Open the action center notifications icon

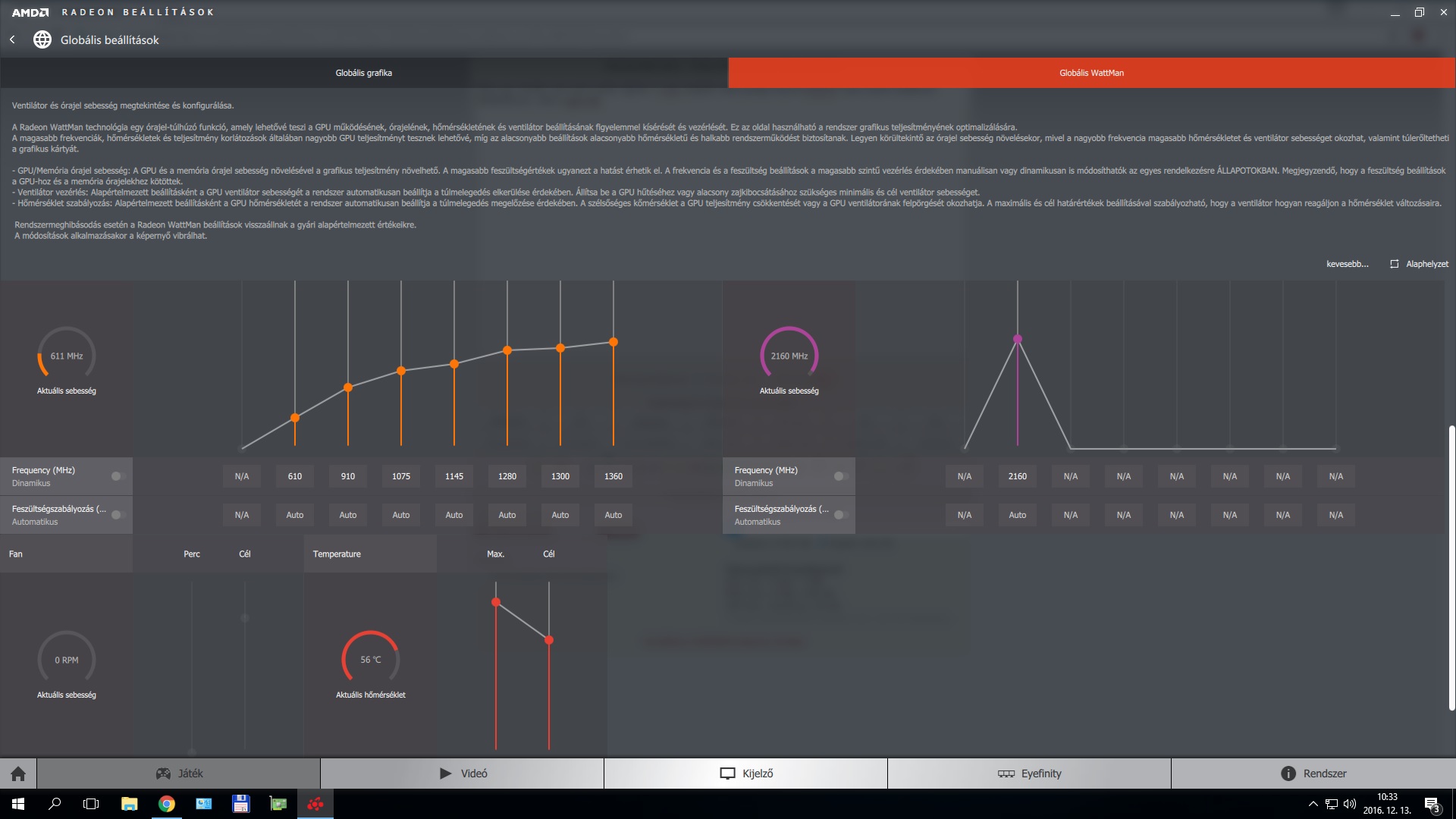[x=1432, y=805]
